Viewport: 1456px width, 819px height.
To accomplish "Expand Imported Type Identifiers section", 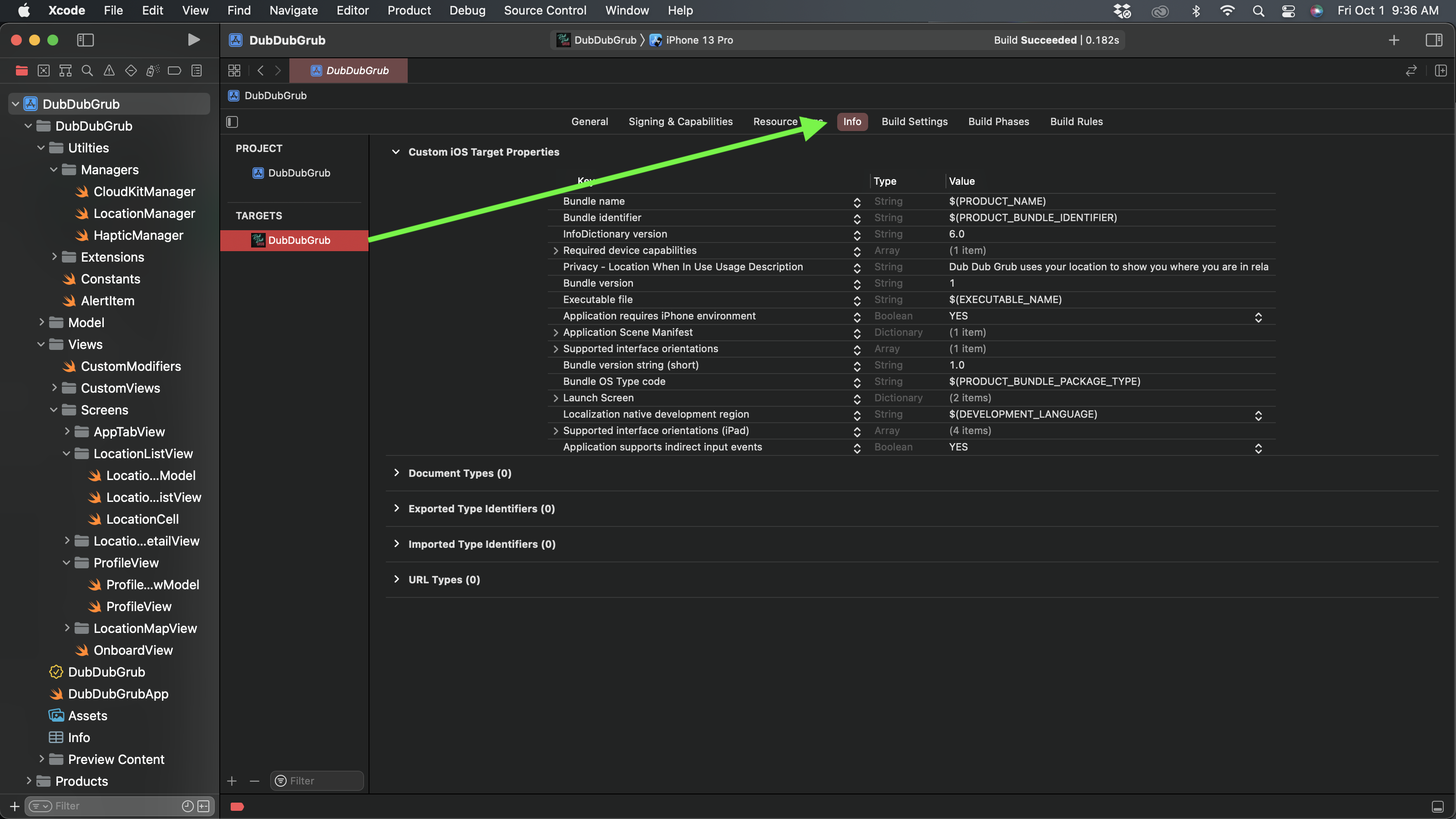I will 396,544.
